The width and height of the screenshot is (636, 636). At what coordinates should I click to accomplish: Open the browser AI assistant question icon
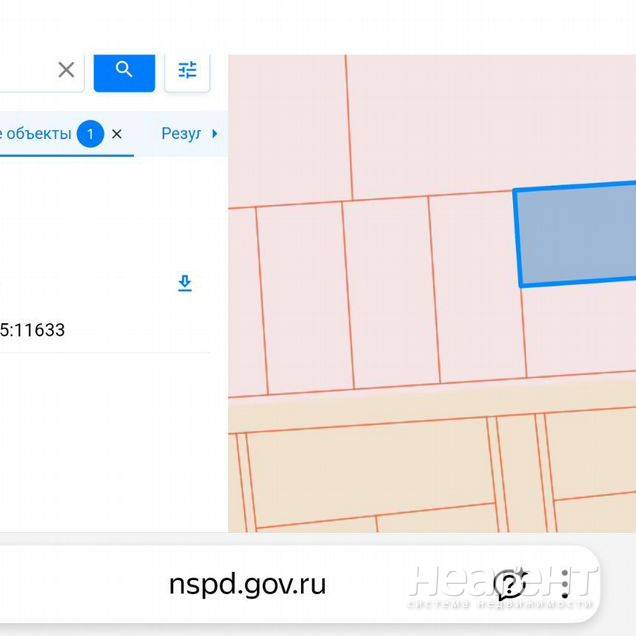[x=510, y=584]
